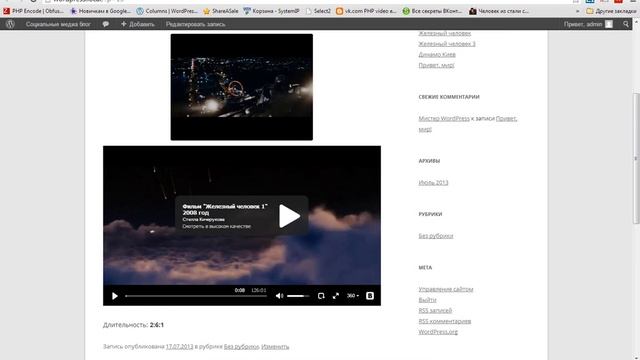Open the 'Columns | WordPress' bookmark
Image resolution: width=640 pixels, height=360 pixels.
pos(167,11)
